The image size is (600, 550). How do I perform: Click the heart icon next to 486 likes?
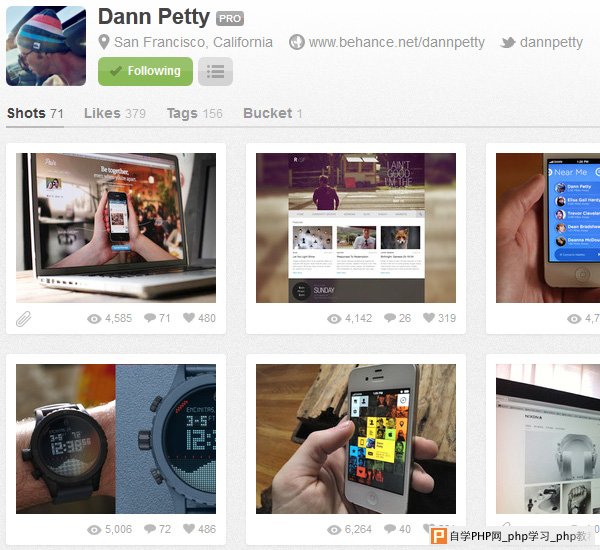click(189, 529)
